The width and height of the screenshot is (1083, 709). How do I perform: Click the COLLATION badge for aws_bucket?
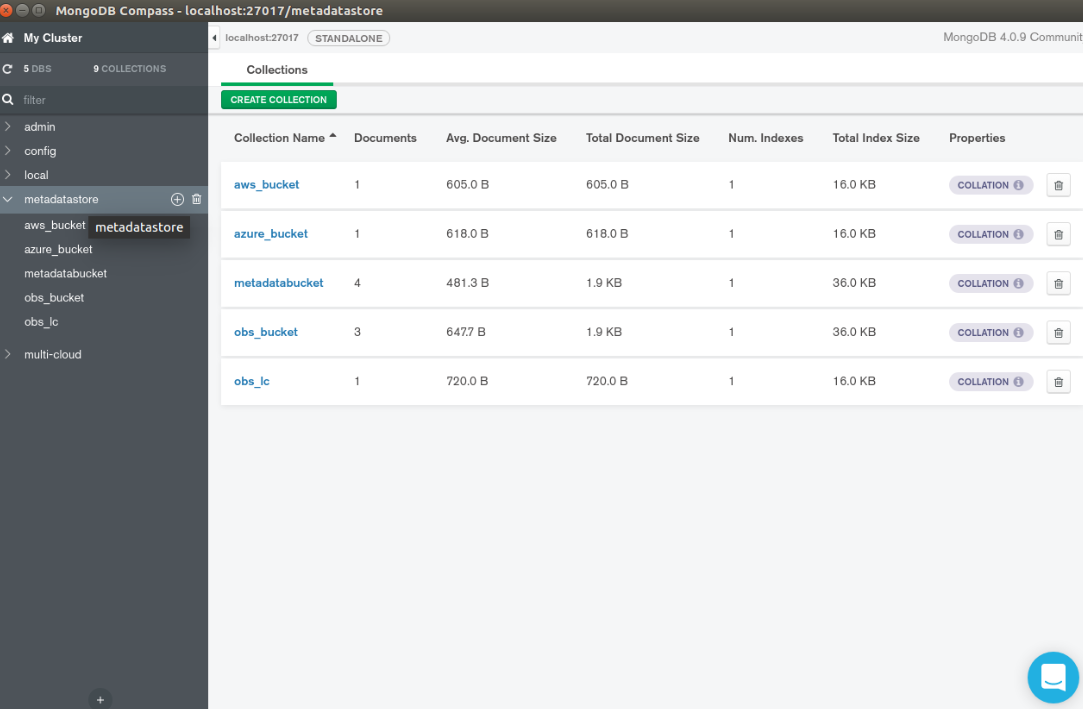click(990, 185)
